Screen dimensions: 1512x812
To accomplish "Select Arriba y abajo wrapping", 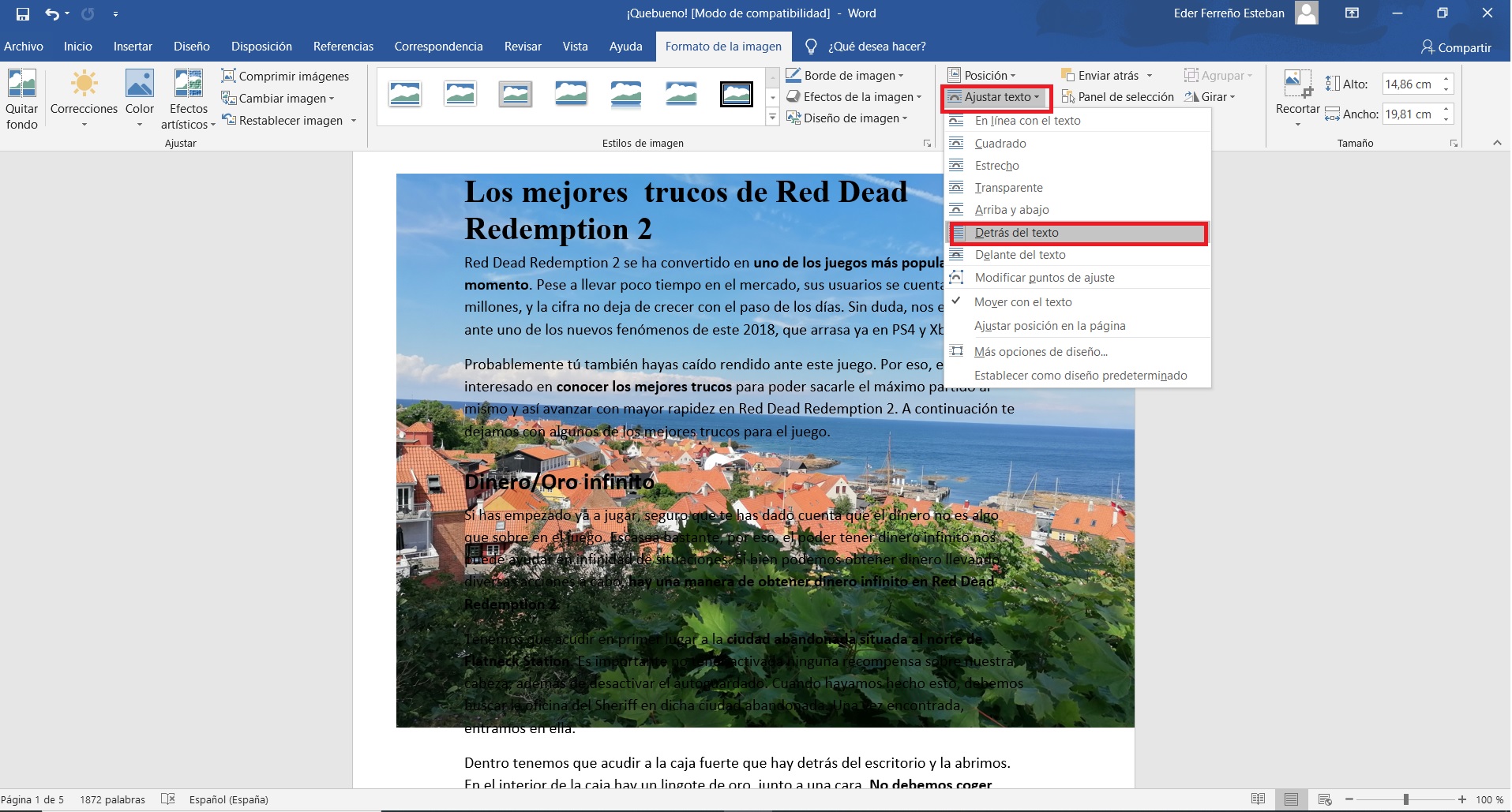I will pos(1078,210).
